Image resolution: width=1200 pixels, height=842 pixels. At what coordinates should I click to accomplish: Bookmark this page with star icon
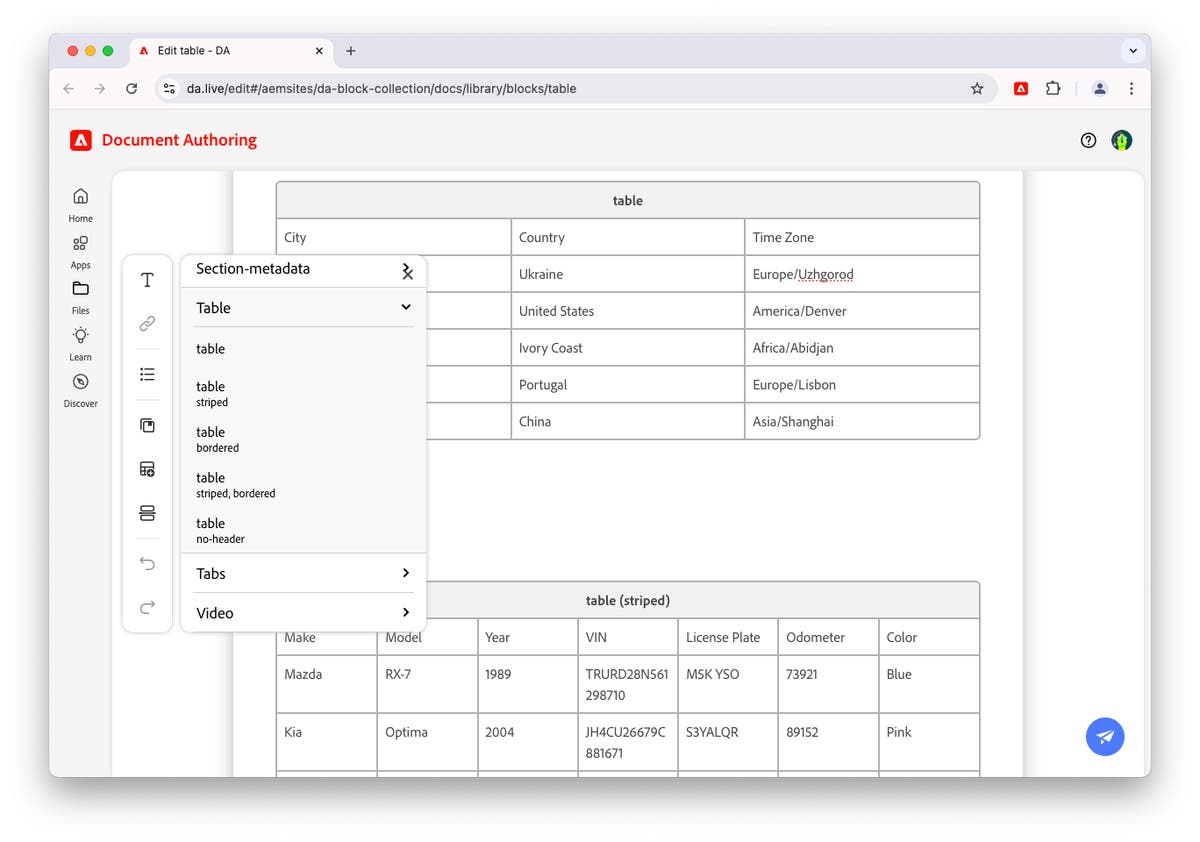[x=977, y=88]
